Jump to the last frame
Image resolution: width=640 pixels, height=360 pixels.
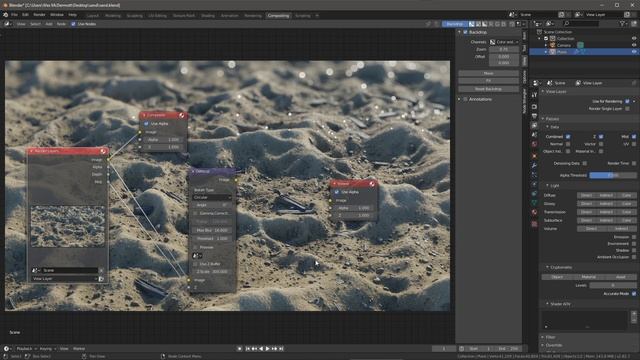[282, 349]
